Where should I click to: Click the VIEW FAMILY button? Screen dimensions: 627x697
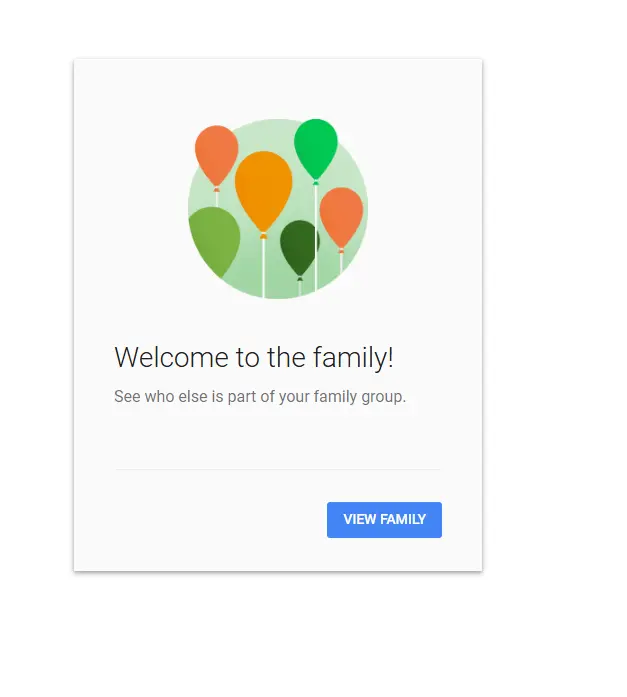[384, 520]
